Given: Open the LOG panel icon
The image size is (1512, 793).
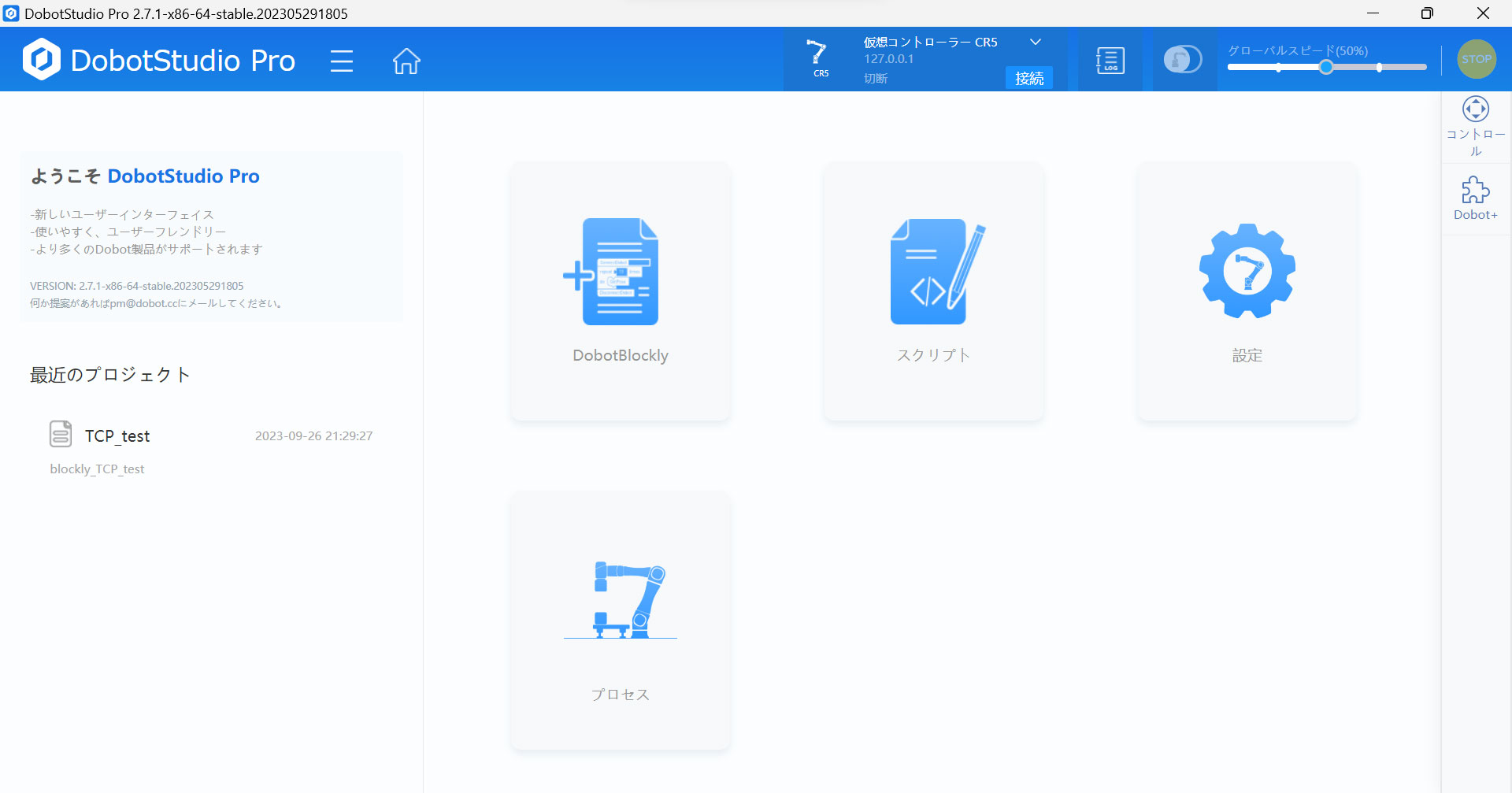Looking at the screenshot, I should click(x=1110, y=61).
